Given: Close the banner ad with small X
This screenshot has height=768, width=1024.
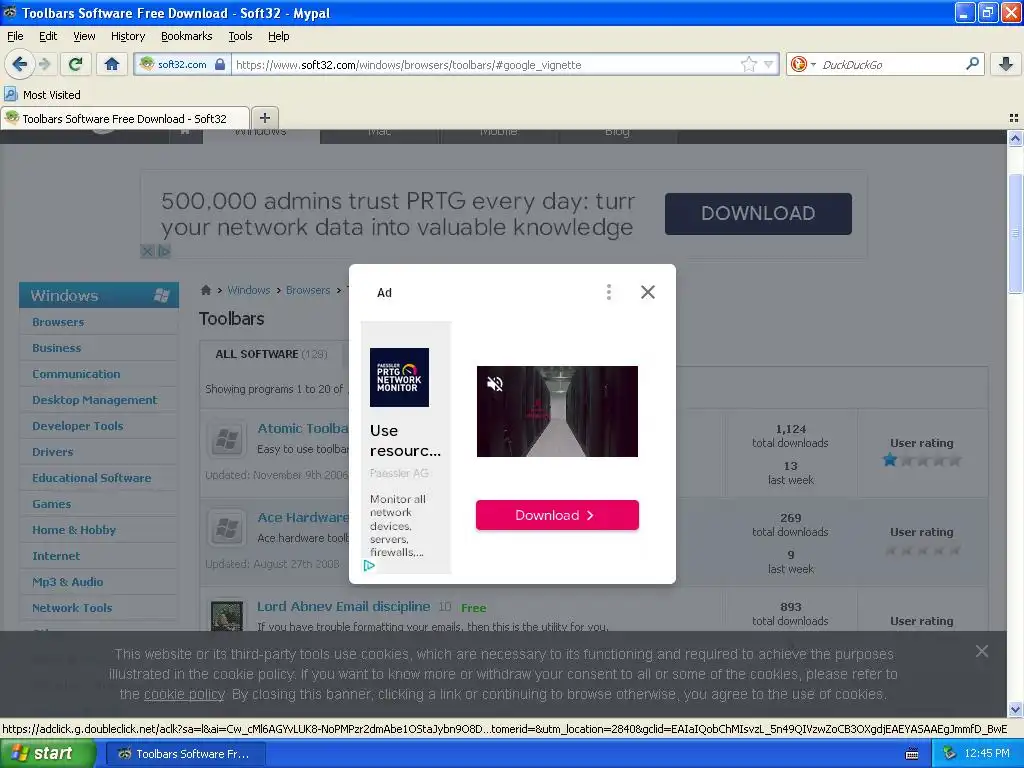Looking at the screenshot, I should pyautogui.click(x=148, y=251).
